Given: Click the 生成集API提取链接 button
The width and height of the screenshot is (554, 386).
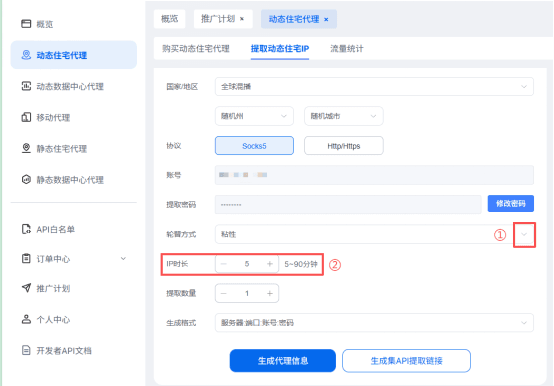Looking at the screenshot, I should click(x=406, y=361).
